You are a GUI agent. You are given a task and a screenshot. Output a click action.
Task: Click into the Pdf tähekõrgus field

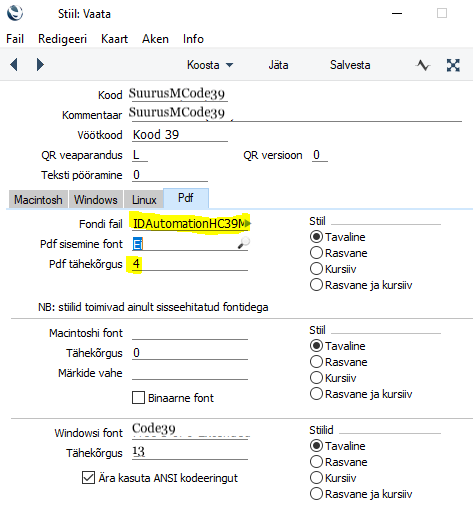pos(190,264)
